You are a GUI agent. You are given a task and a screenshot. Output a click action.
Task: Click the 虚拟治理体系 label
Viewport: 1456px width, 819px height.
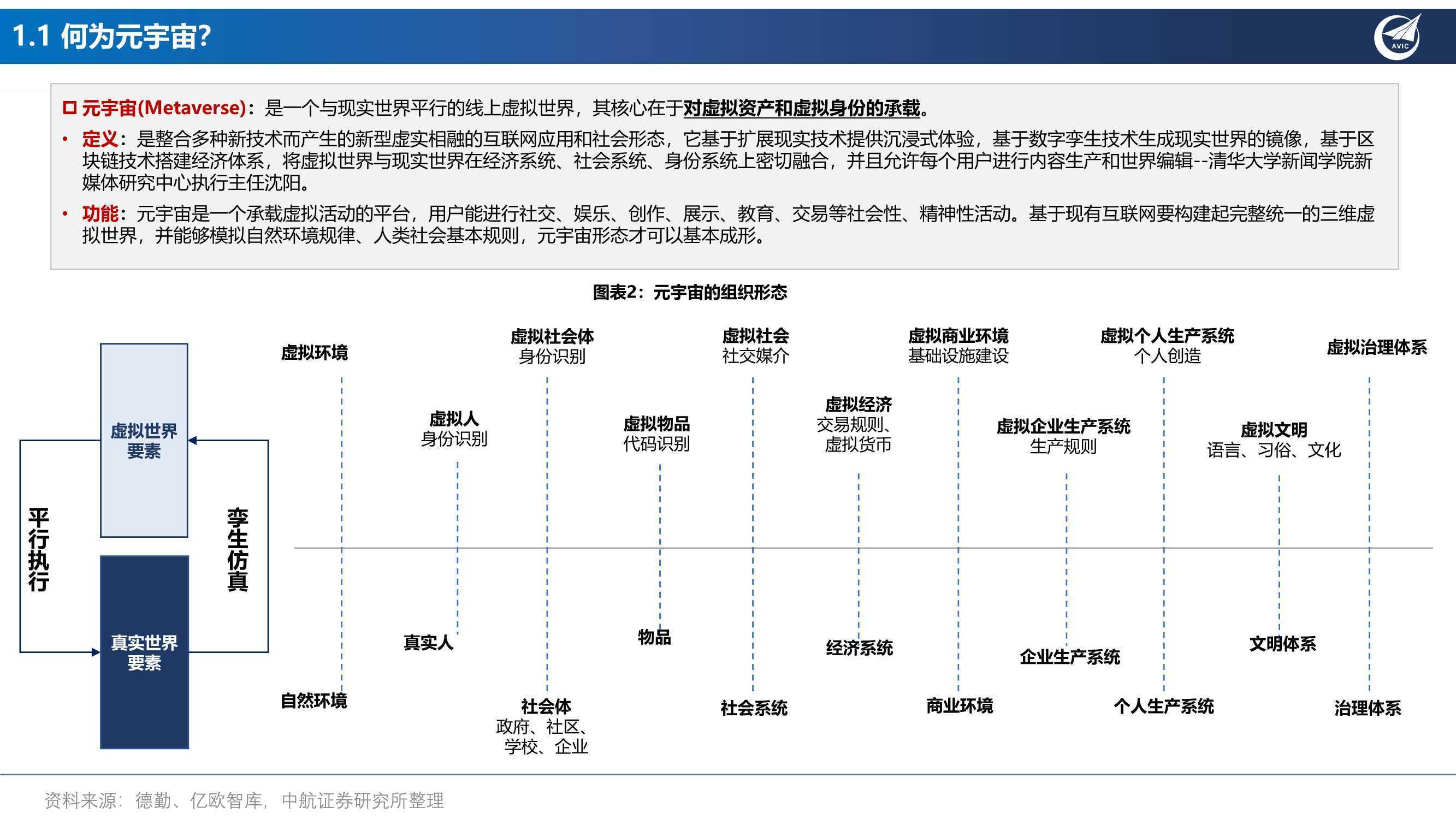(1377, 347)
